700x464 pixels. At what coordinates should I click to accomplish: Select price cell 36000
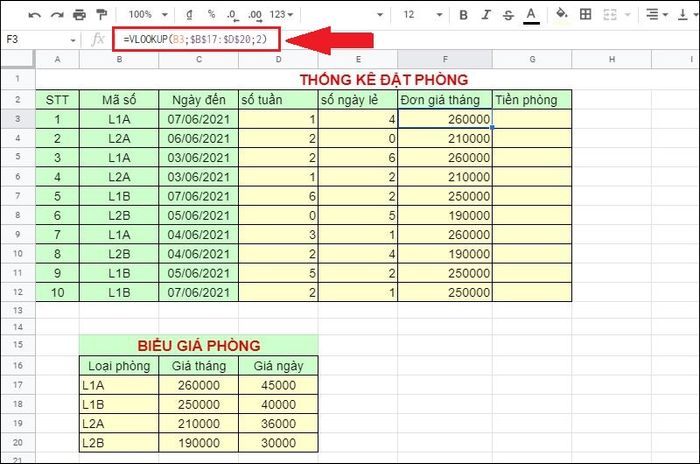click(278, 423)
